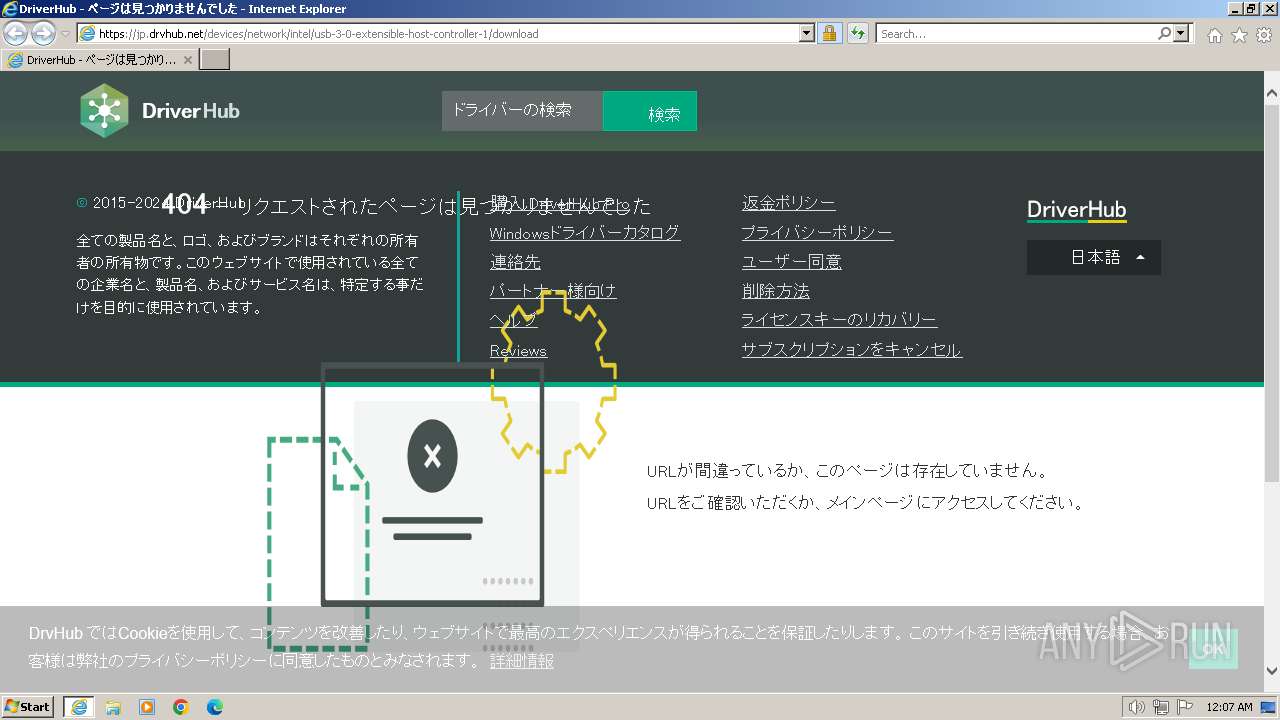
Task: Open the 削除方法 link
Action: click(775, 291)
